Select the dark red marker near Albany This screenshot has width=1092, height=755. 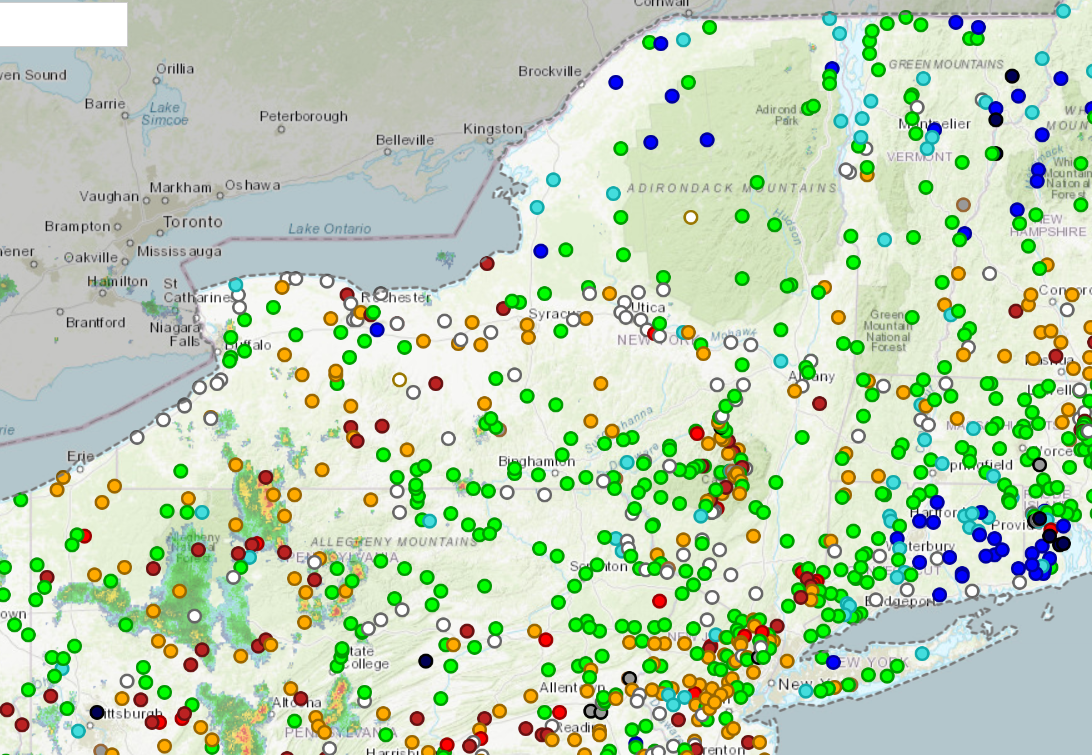click(x=819, y=403)
